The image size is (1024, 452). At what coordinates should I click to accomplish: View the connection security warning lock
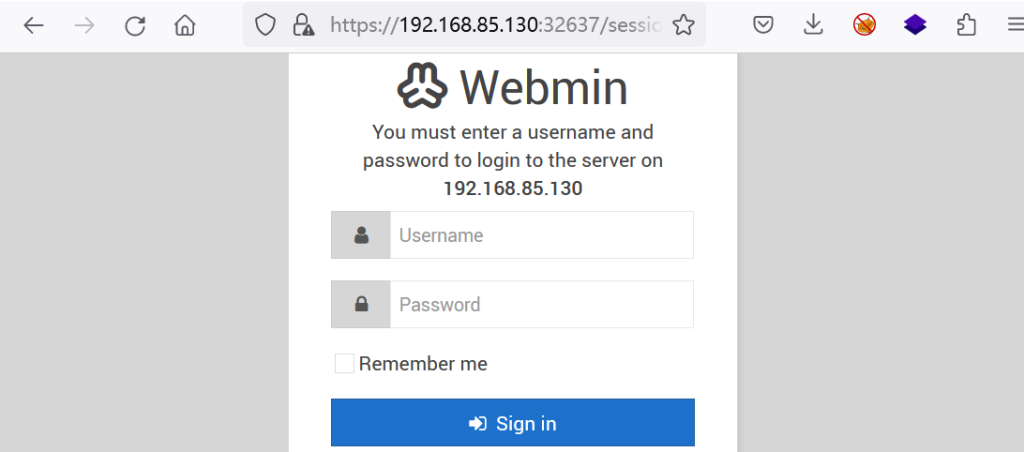click(303, 25)
